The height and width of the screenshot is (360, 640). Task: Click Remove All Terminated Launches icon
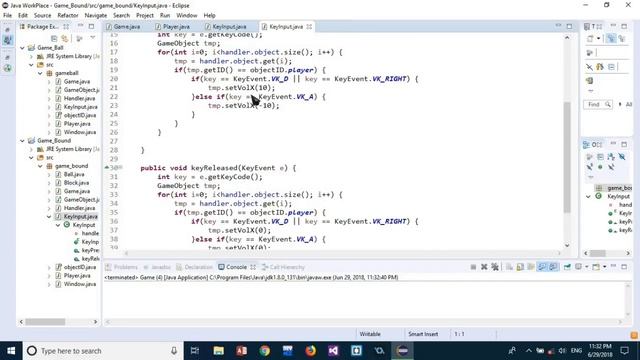click(495, 267)
